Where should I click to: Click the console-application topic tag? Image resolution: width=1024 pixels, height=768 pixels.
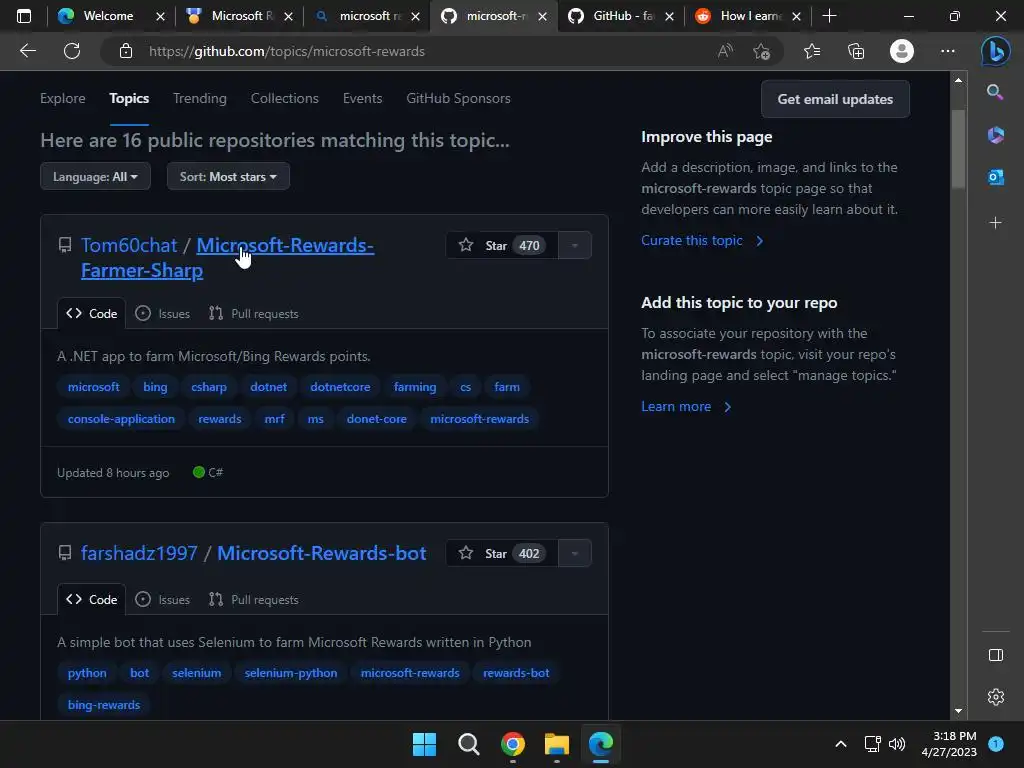pos(121,419)
